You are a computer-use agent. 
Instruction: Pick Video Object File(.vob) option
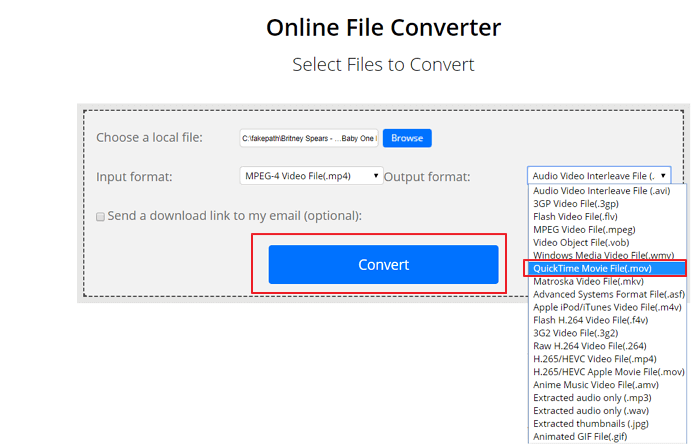click(x=607, y=242)
